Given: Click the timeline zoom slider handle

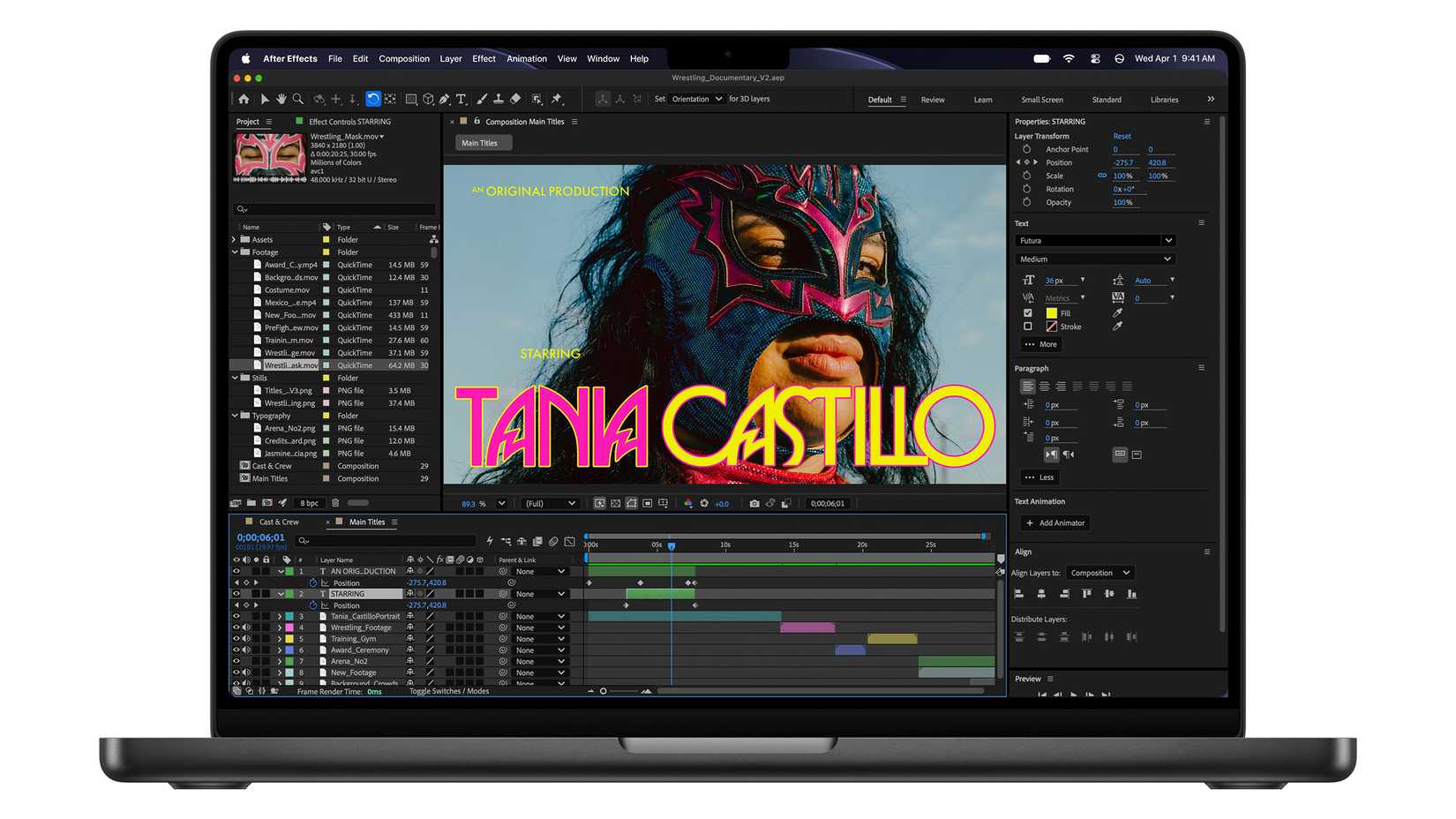Looking at the screenshot, I should click(604, 691).
